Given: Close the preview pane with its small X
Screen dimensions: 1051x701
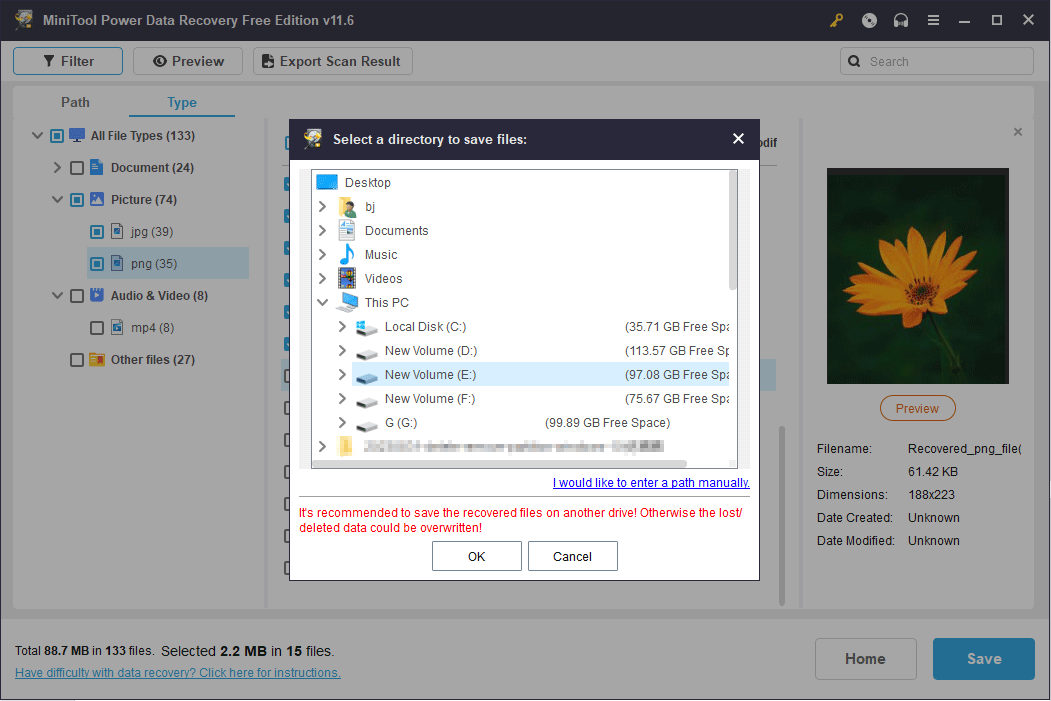Looking at the screenshot, I should point(1017,132).
